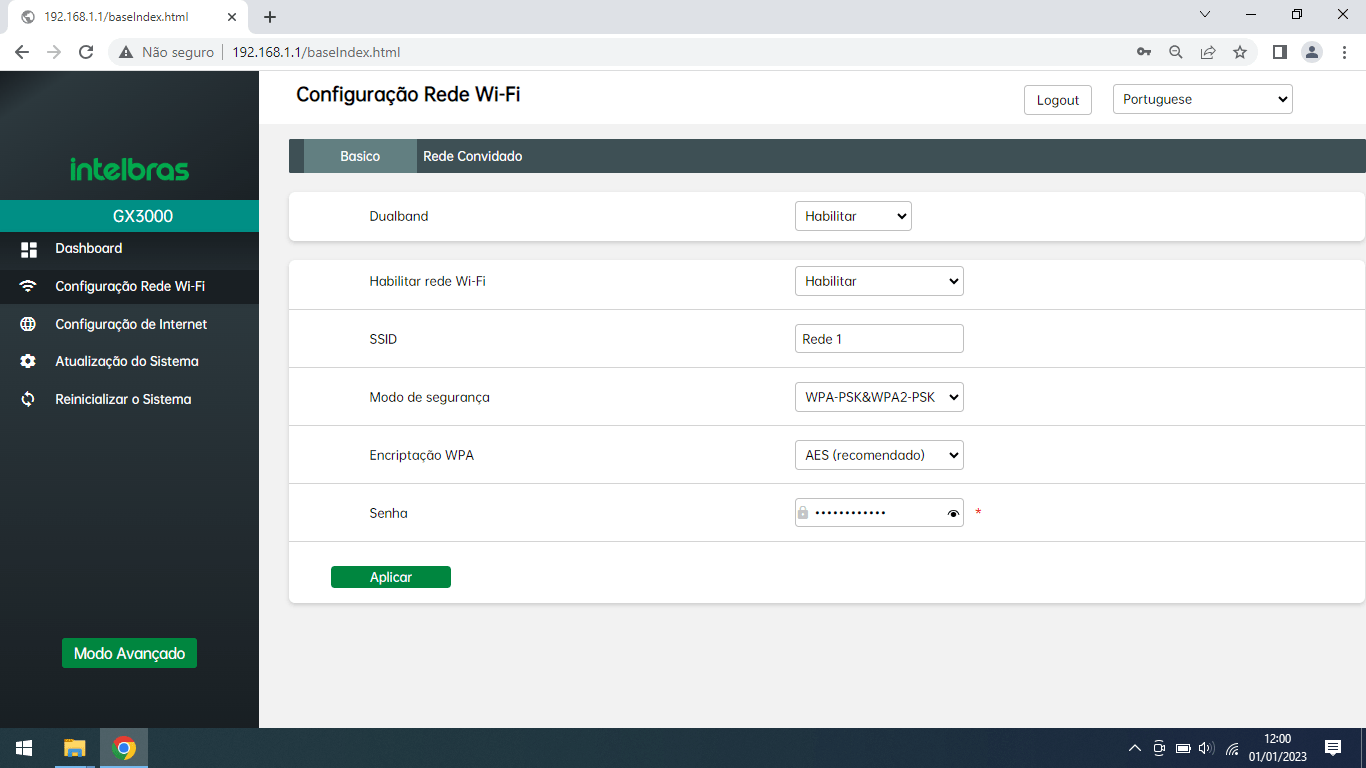Click the Senha label
The image size is (1366, 768).
pos(389,513)
